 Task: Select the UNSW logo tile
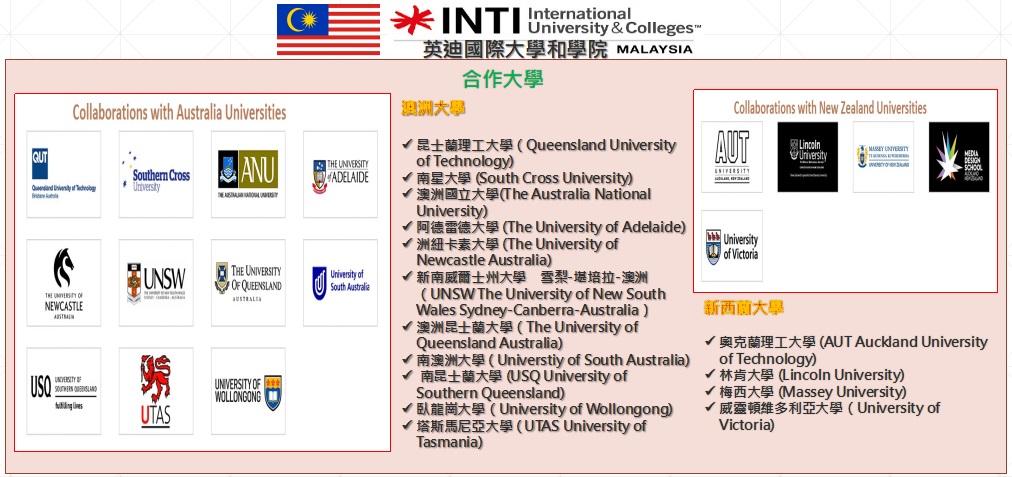(x=156, y=283)
